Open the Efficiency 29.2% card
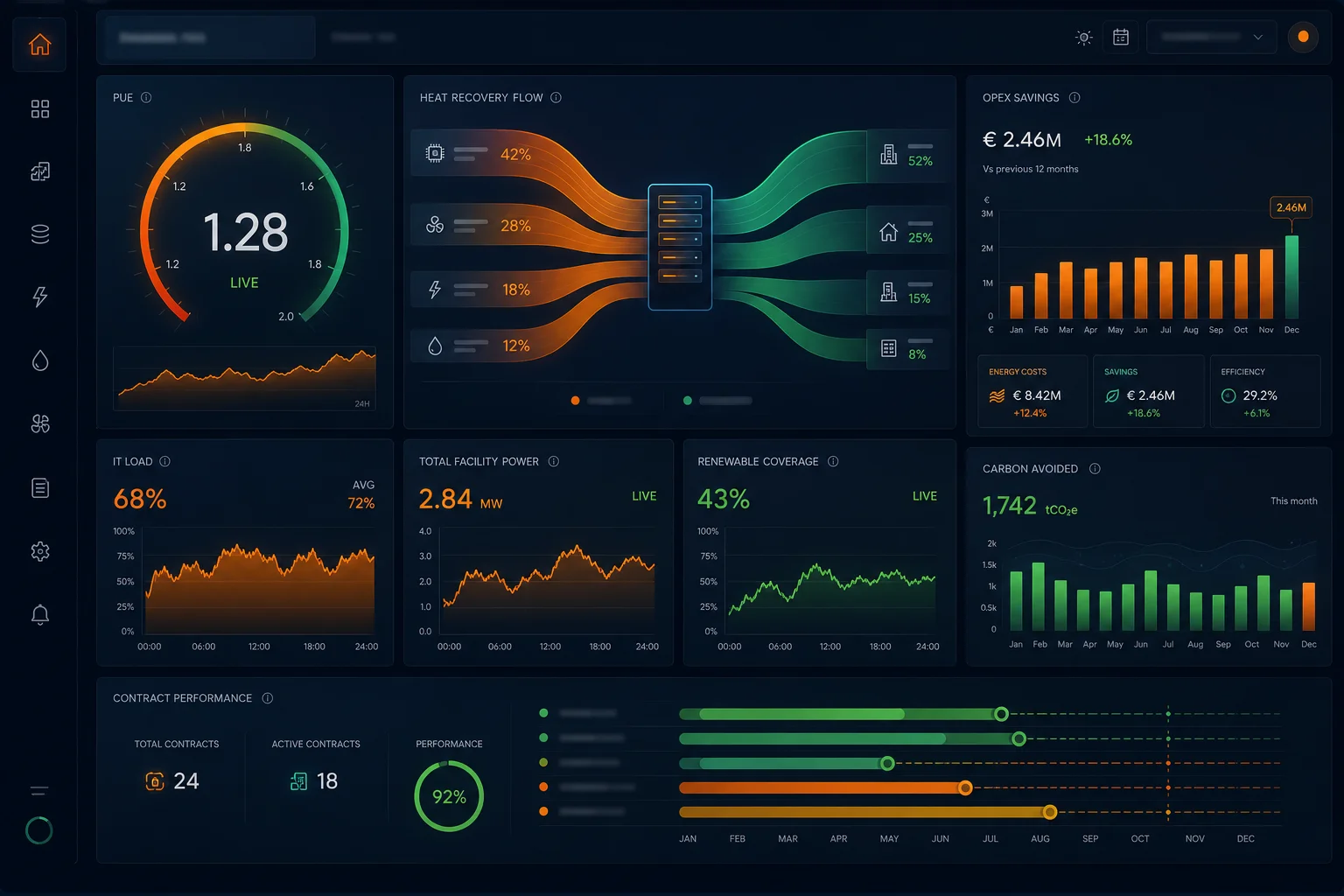The image size is (1344, 896). [x=1265, y=391]
